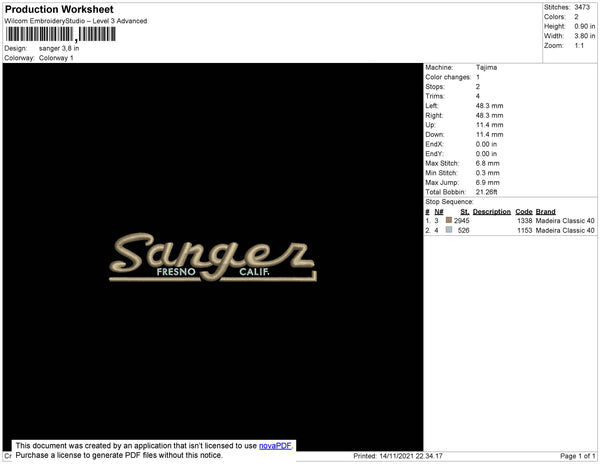Click the EndY value 0.00 in

pyautogui.click(x=486, y=154)
